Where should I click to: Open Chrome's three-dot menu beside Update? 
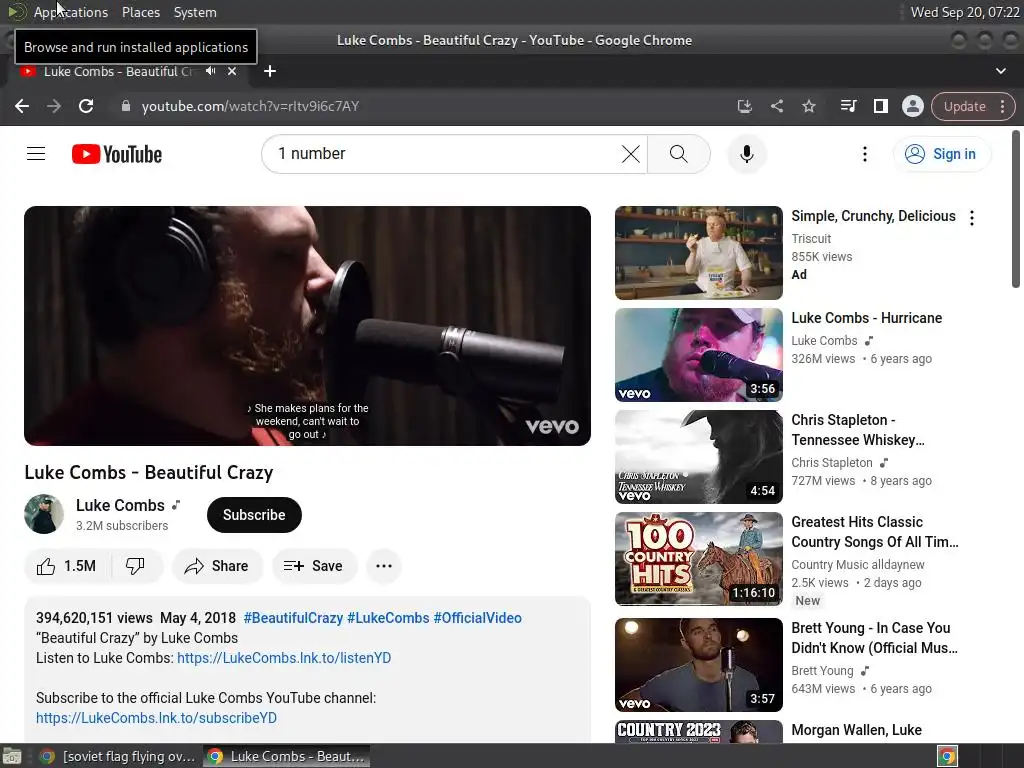pos(1002,106)
